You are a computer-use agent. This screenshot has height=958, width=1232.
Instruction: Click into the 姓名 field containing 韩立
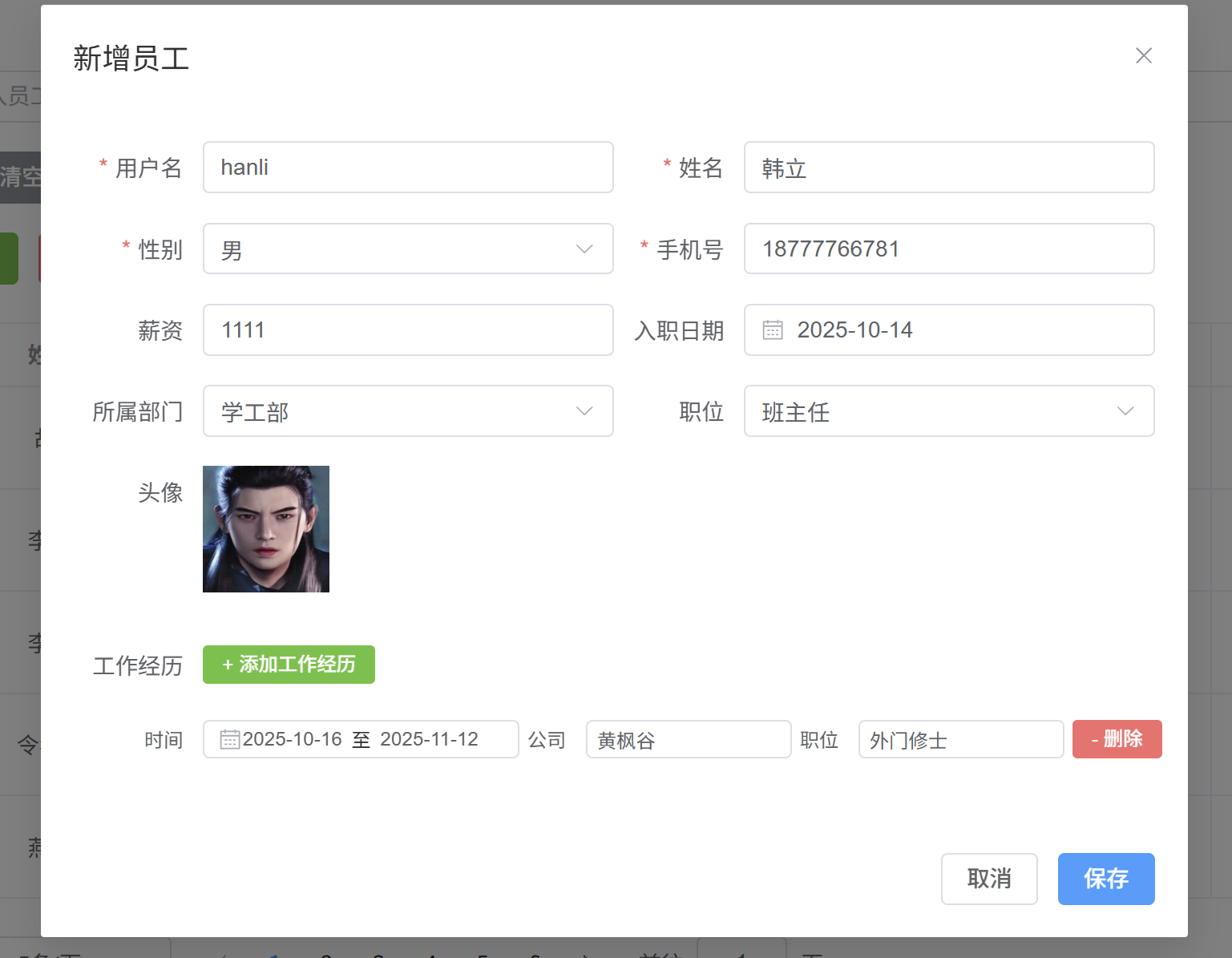948,168
